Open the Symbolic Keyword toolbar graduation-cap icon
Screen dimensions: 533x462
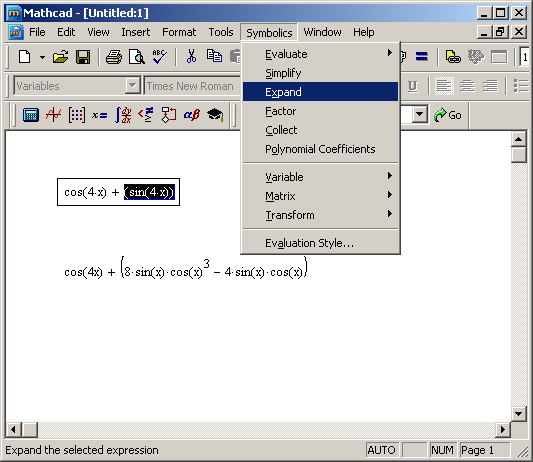(x=215, y=115)
